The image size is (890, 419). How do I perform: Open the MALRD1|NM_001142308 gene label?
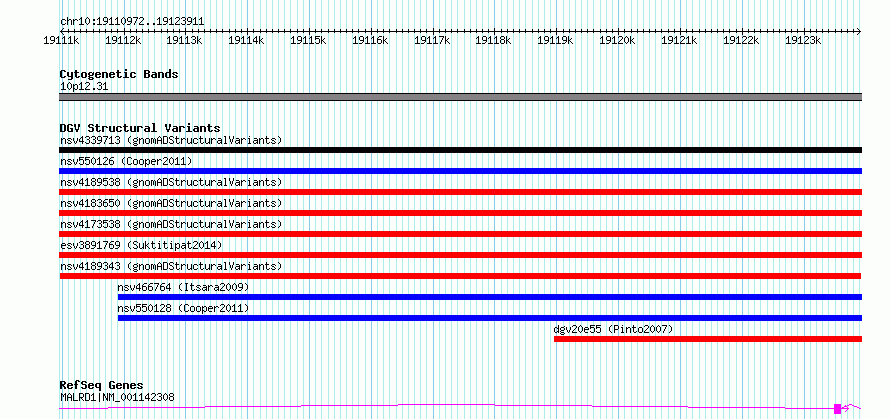117,397
